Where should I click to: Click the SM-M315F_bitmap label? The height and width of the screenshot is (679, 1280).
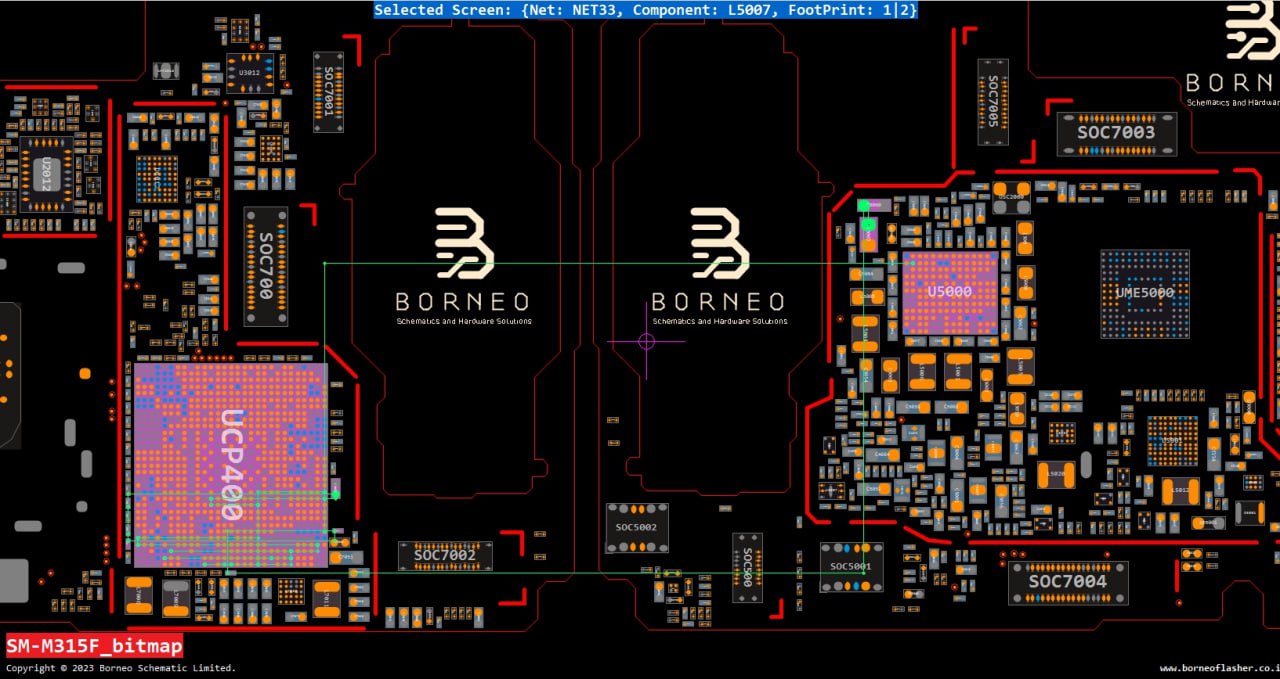tap(94, 646)
